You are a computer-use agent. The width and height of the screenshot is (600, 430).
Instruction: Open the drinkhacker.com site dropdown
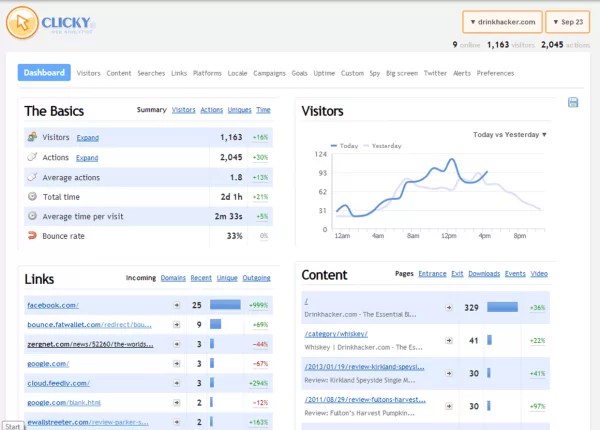pyautogui.click(x=502, y=22)
